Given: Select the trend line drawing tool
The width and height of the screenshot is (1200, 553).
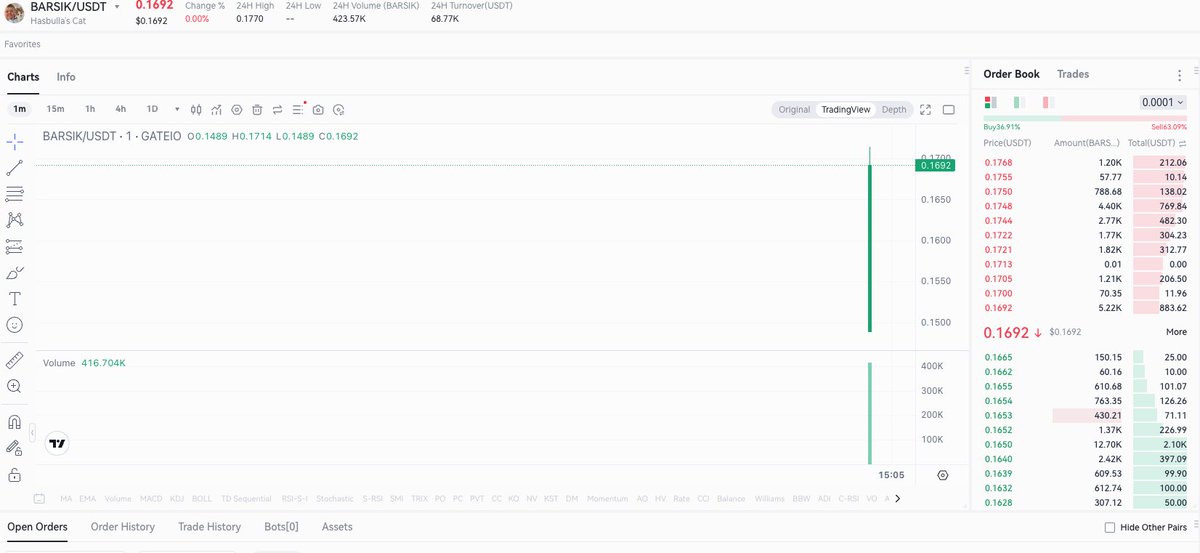Looking at the screenshot, I should 15,167.
